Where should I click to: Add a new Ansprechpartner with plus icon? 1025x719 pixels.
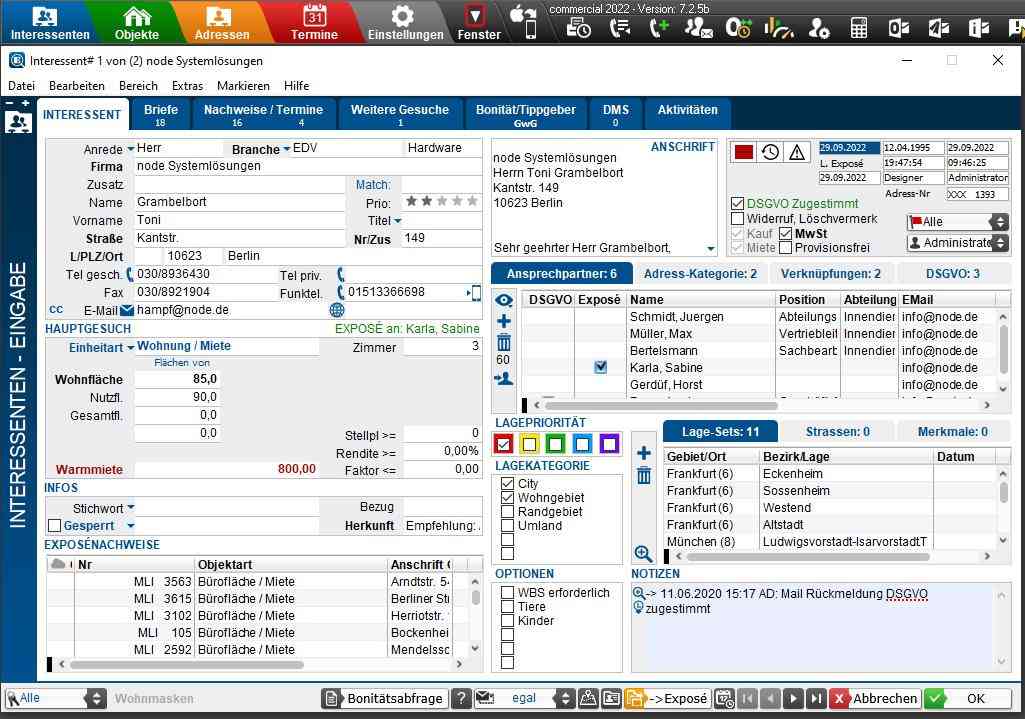click(504, 321)
